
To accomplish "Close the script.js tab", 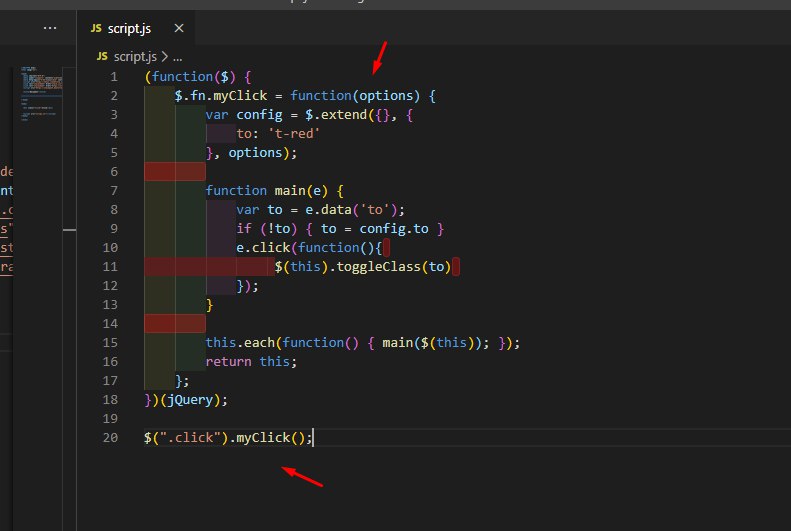I will [179, 28].
